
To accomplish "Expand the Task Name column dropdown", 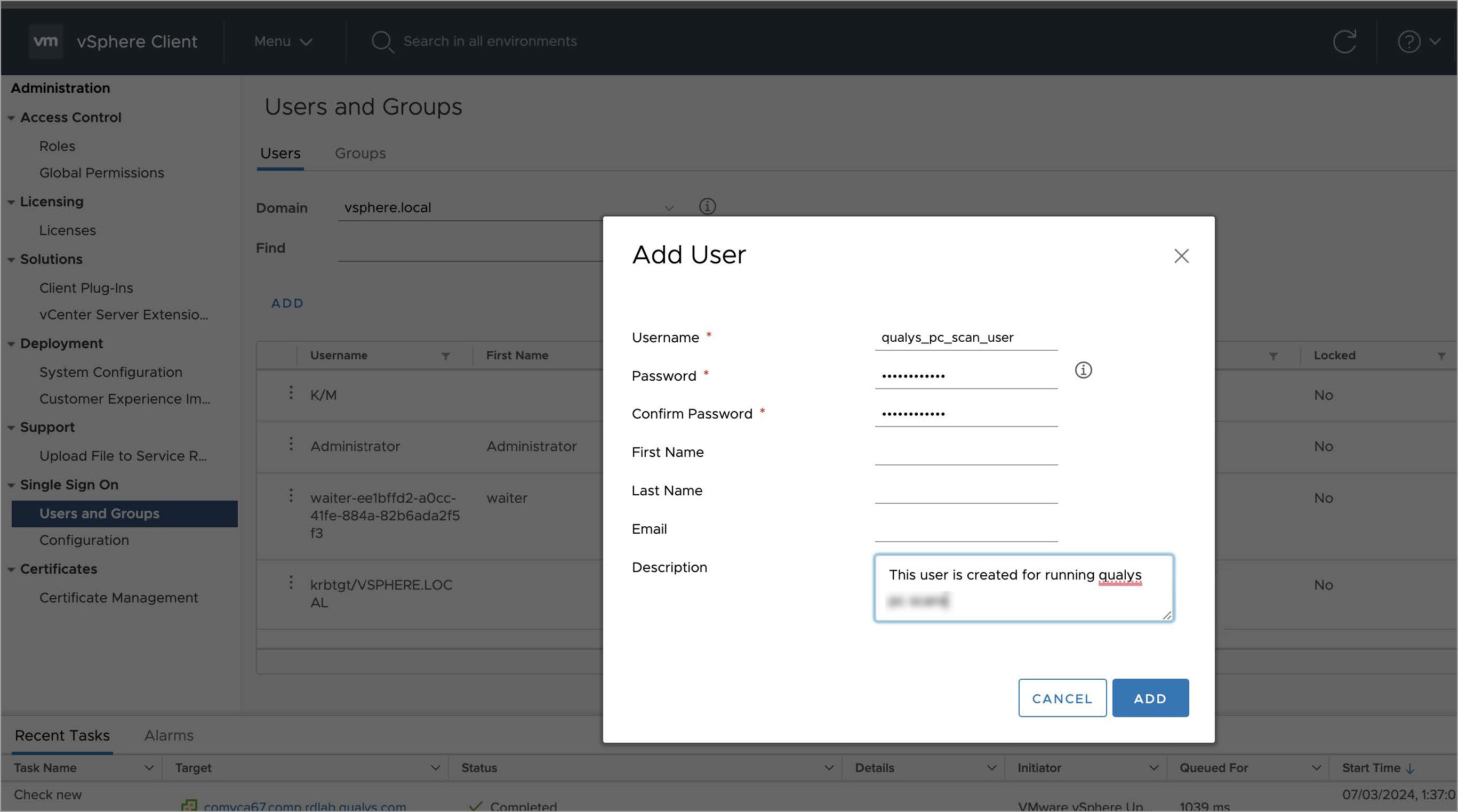I will click(x=149, y=768).
